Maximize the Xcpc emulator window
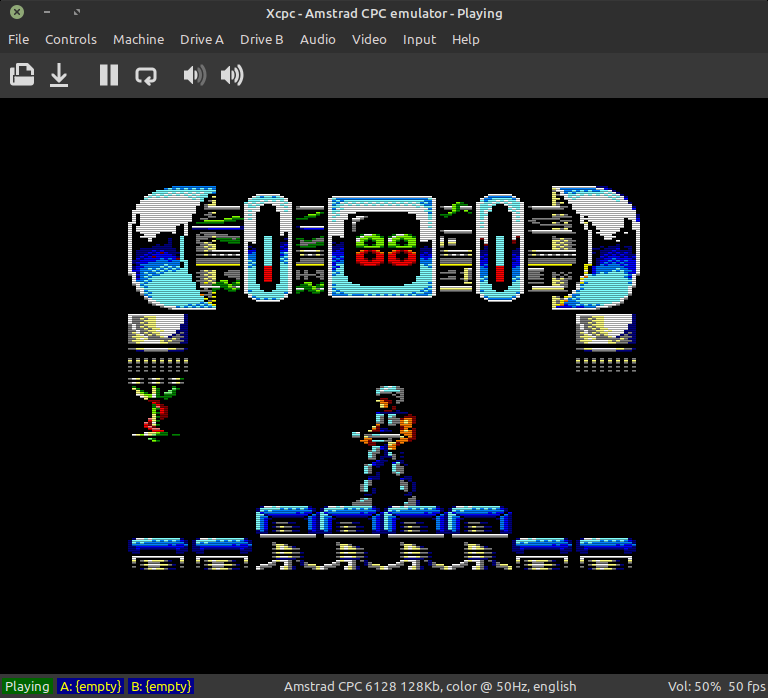768x698 pixels. tap(77, 12)
